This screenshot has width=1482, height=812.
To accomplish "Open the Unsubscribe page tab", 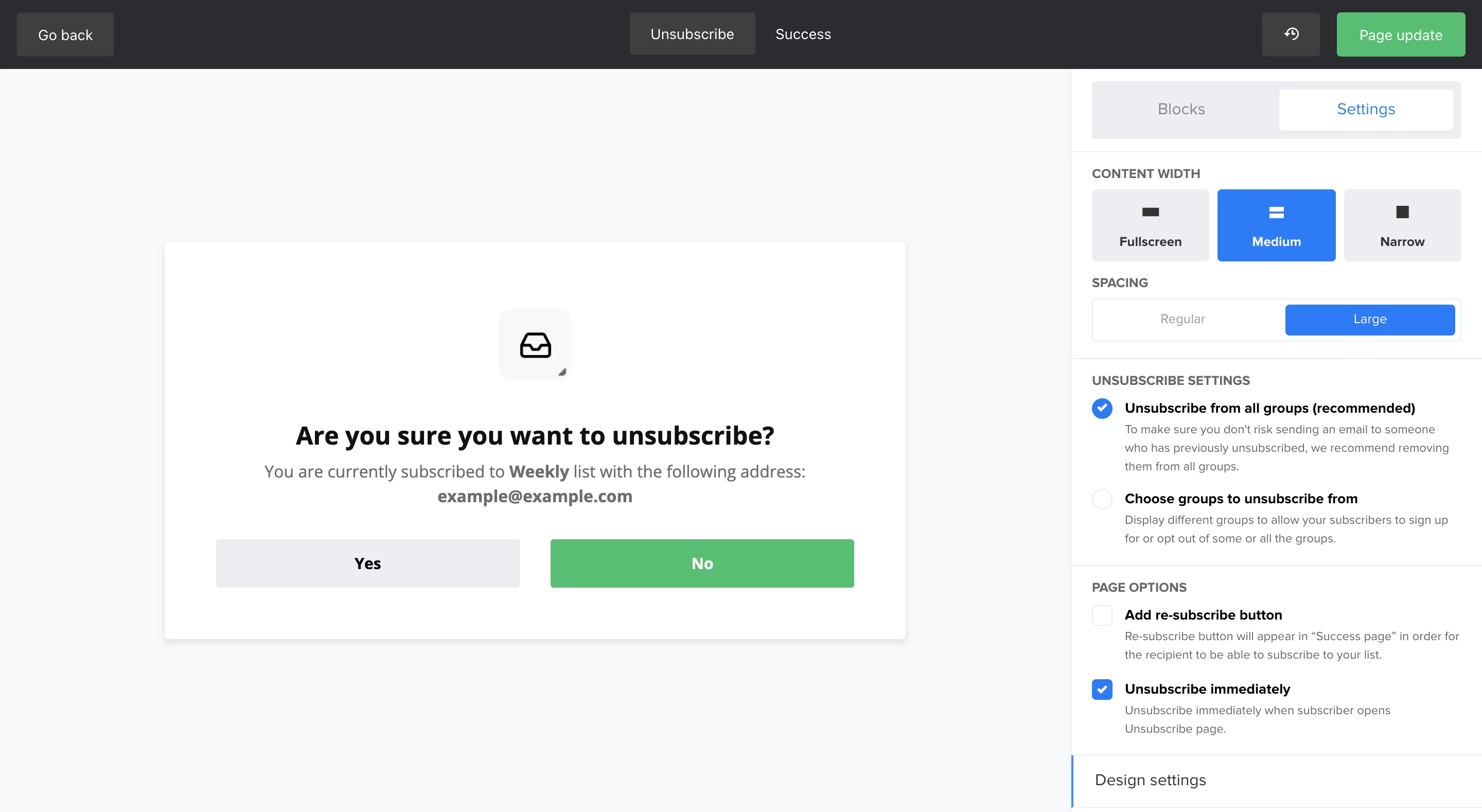I will 692,34.
